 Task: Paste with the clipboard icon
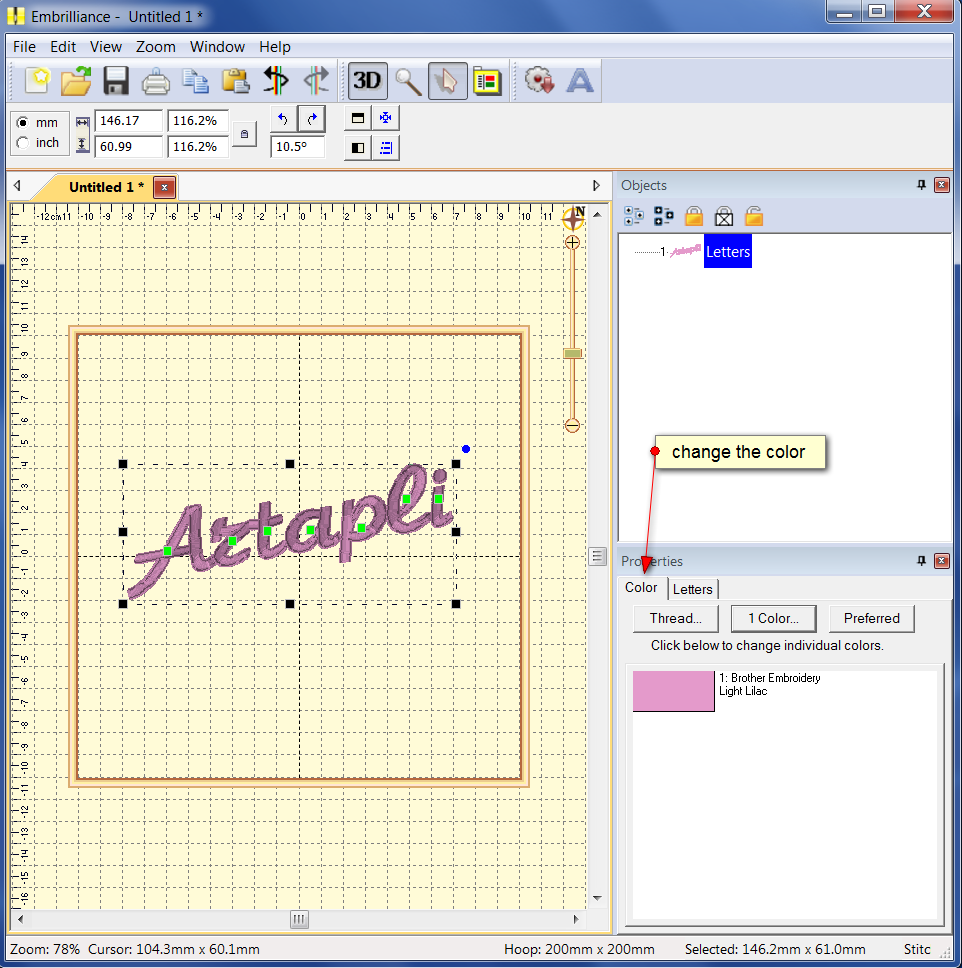tap(235, 81)
